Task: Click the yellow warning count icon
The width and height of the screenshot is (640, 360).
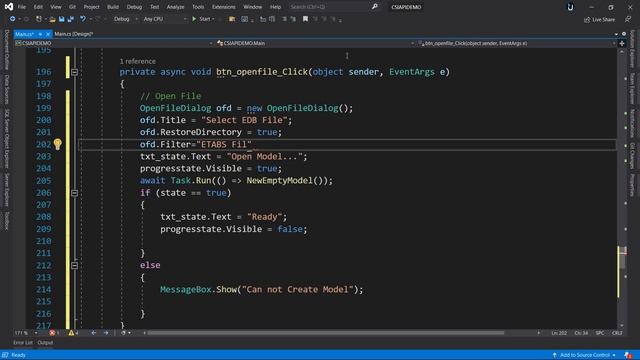Action: tap(71, 333)
